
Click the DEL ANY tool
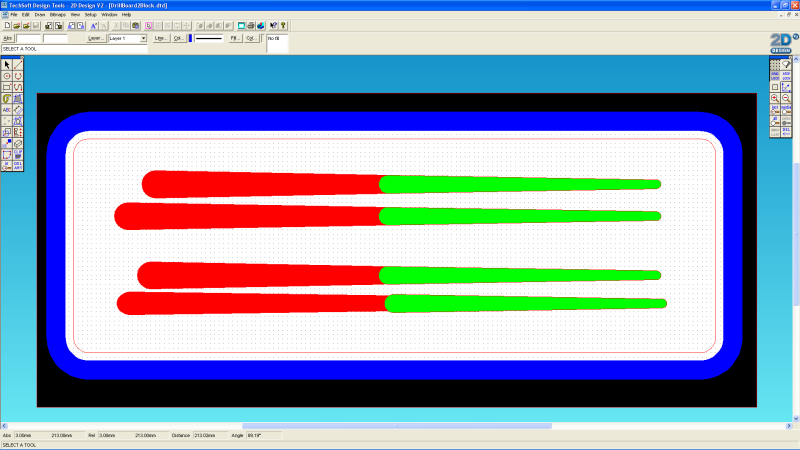pyautogui.click(x=18, y=166)
